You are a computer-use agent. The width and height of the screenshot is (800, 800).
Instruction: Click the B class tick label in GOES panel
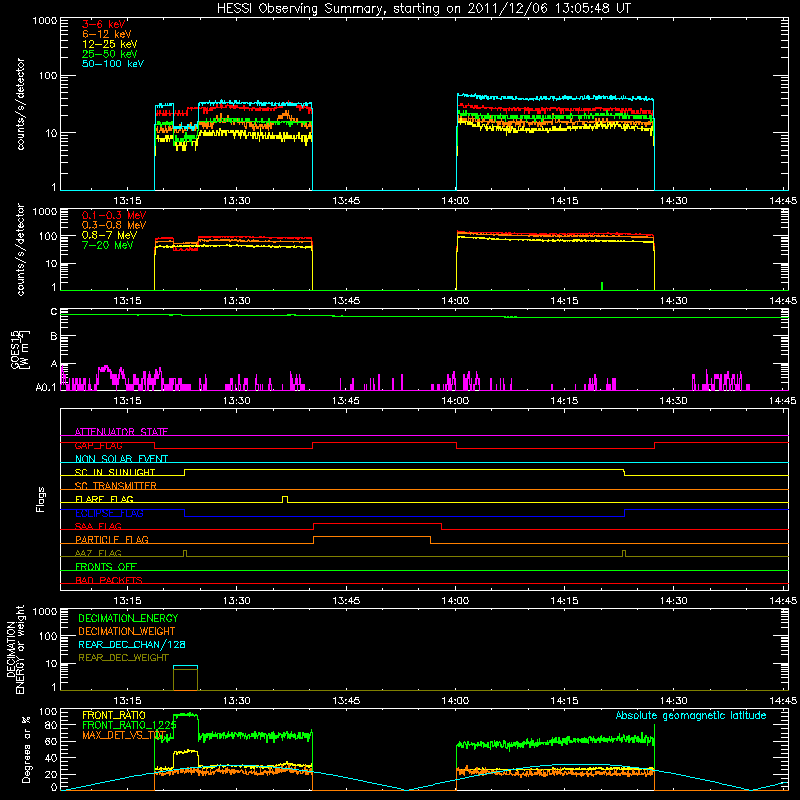(54, 337)
